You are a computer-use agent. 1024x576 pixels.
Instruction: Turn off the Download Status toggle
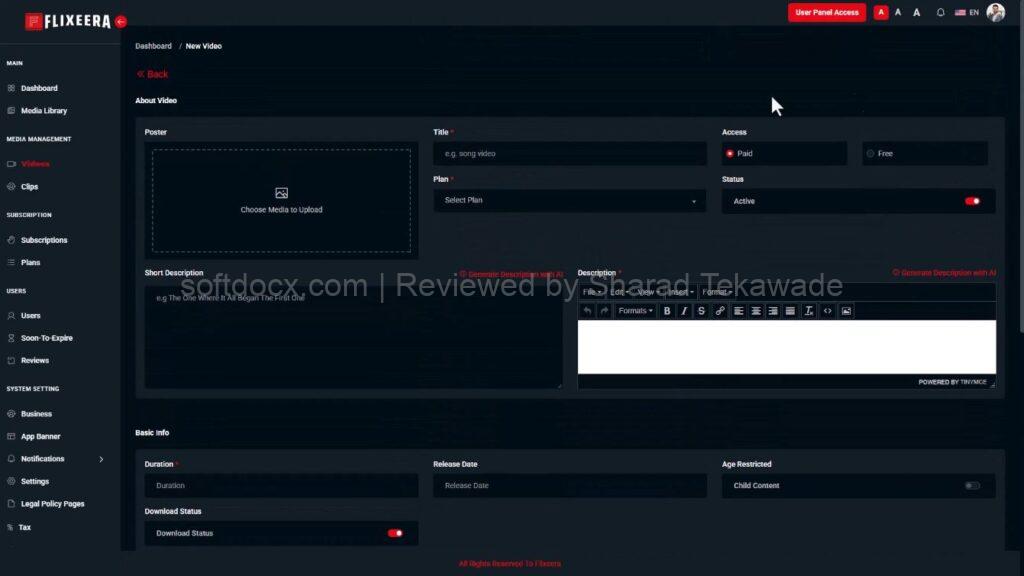point(395,533)
